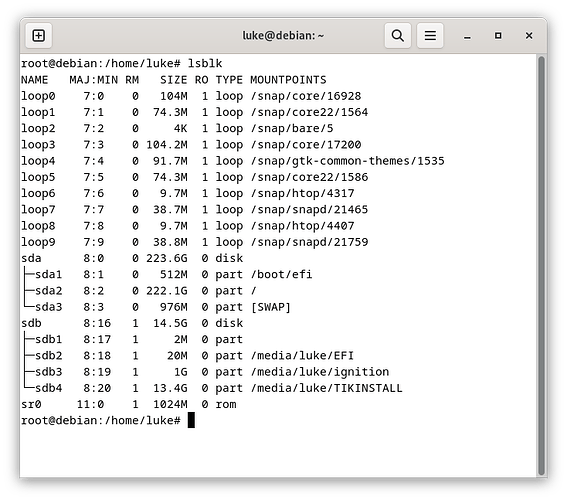The height and width of the screenshot is (500, 567).
Task: Click the loop9 device name
Action: coord(38,242)
